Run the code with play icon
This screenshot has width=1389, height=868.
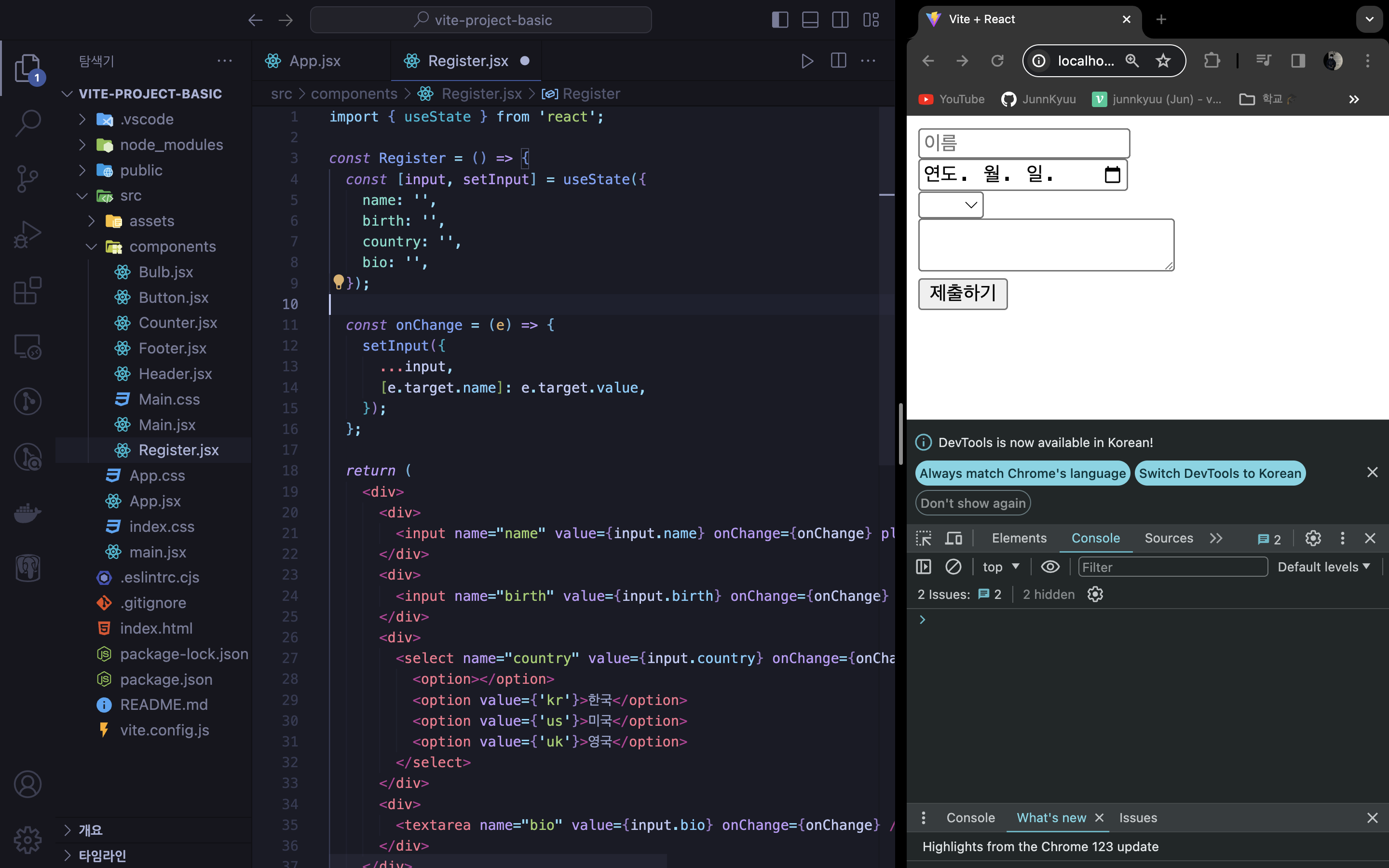807,61
